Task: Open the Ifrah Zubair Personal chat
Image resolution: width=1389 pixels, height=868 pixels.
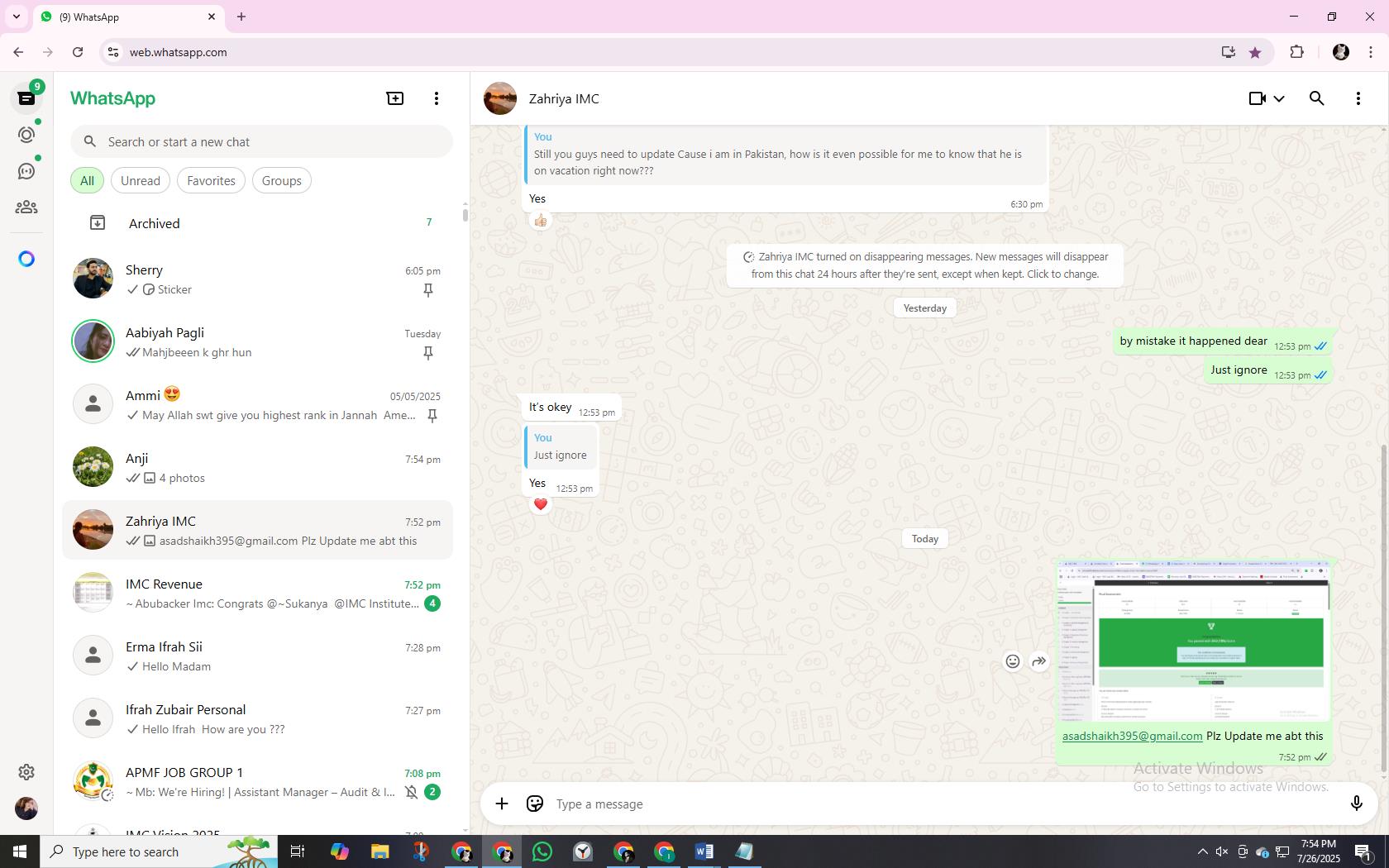Action: click(258, 718)
